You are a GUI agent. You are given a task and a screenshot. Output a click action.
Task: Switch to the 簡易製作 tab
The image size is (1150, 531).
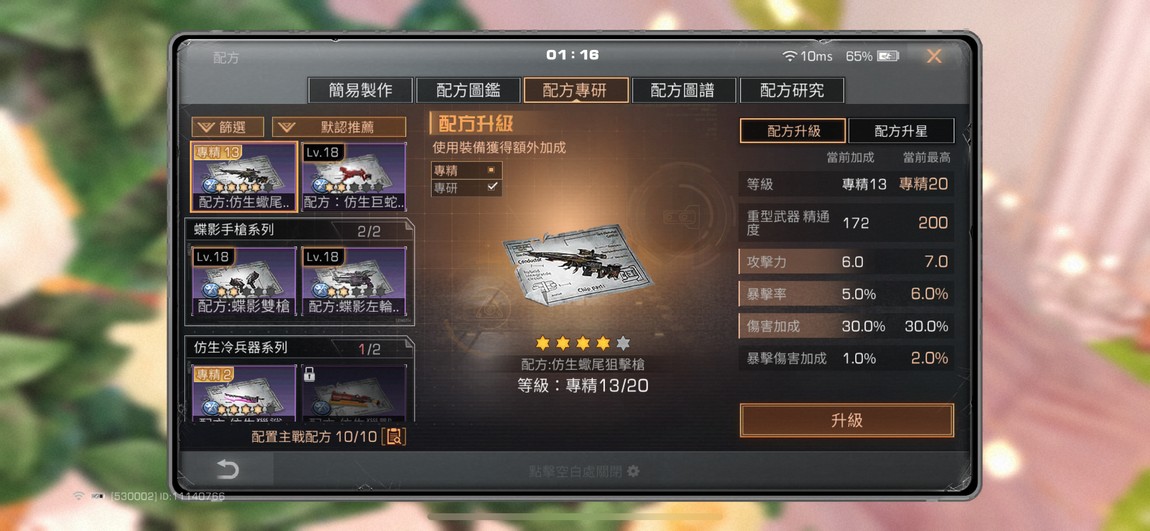(x=360, y=91)
